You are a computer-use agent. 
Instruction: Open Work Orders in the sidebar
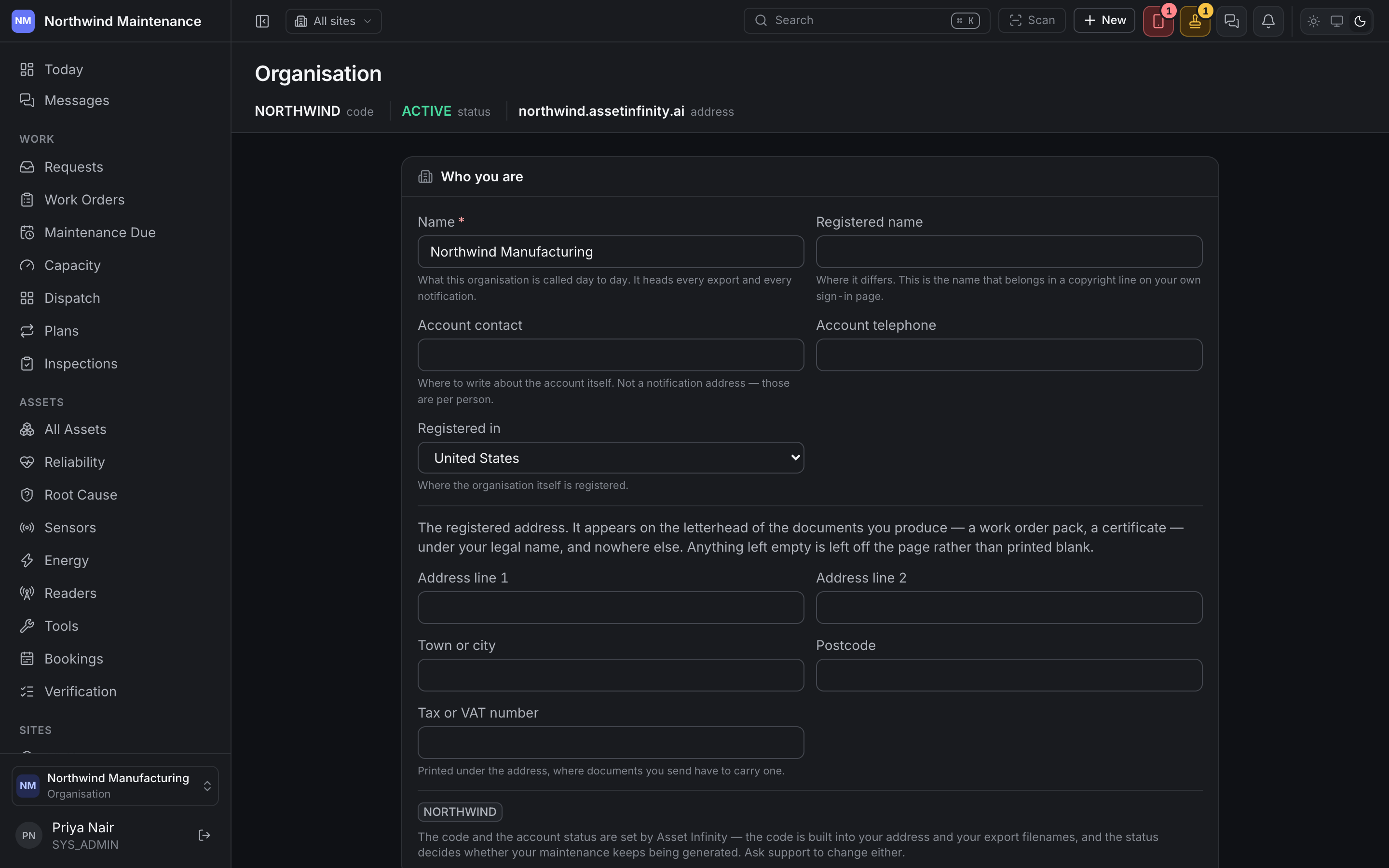tap(115, 200)
